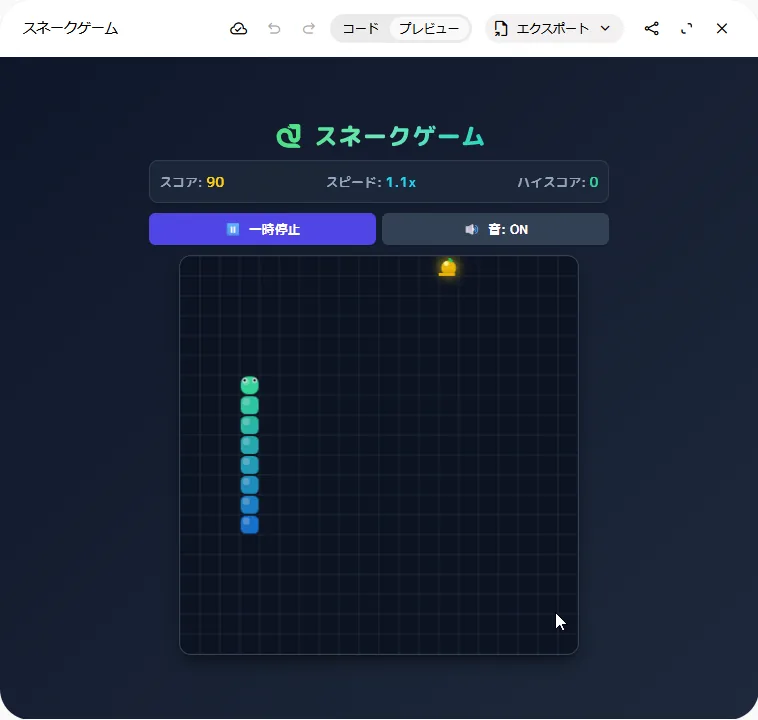The width and height of the screenshot is (758, 720).
Task: Toggle fullscreen view with expand icon
Action: coord(686,29)
